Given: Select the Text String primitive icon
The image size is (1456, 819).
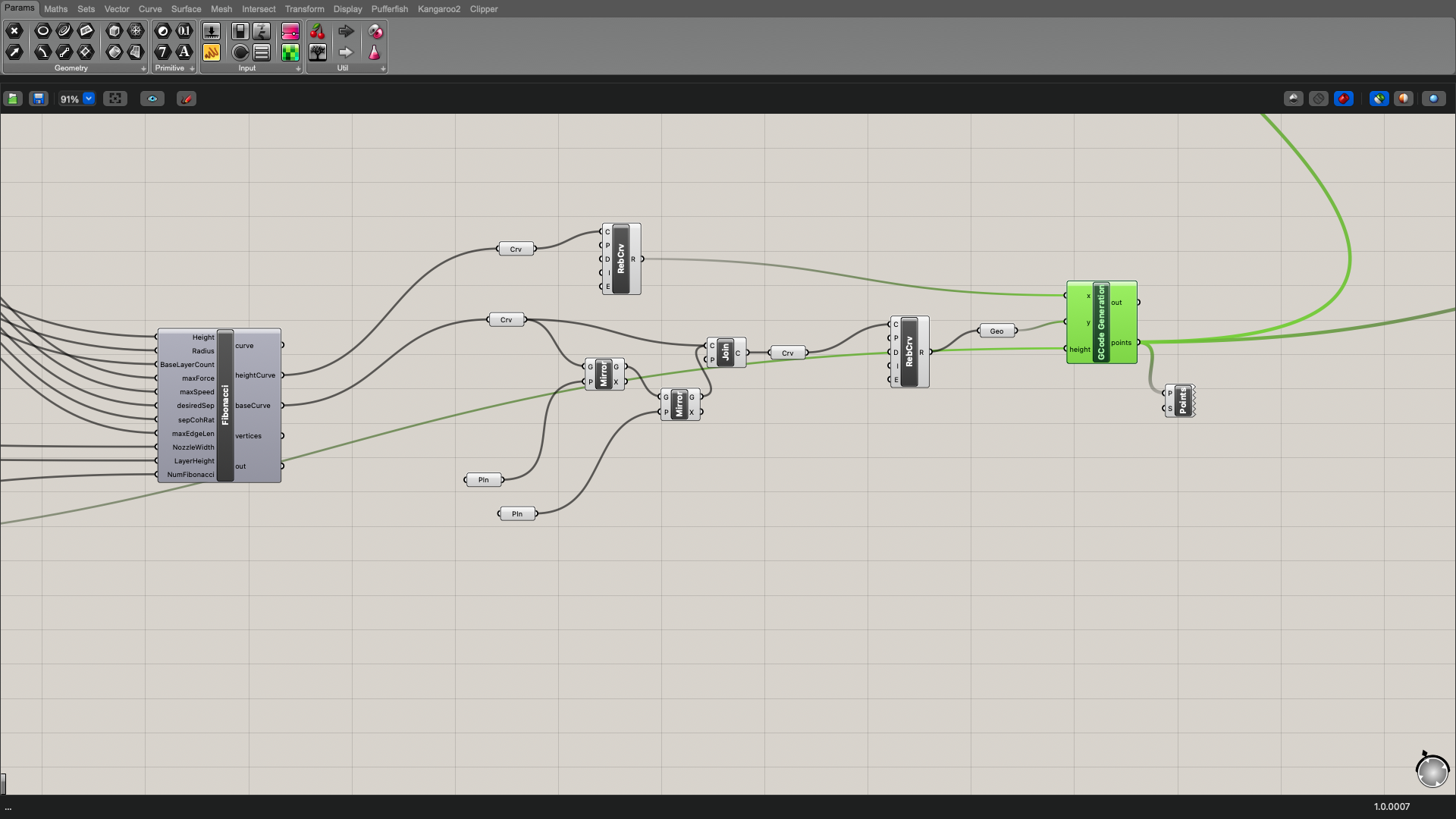Looking at the screenshot, I should (x=184, y=52).
